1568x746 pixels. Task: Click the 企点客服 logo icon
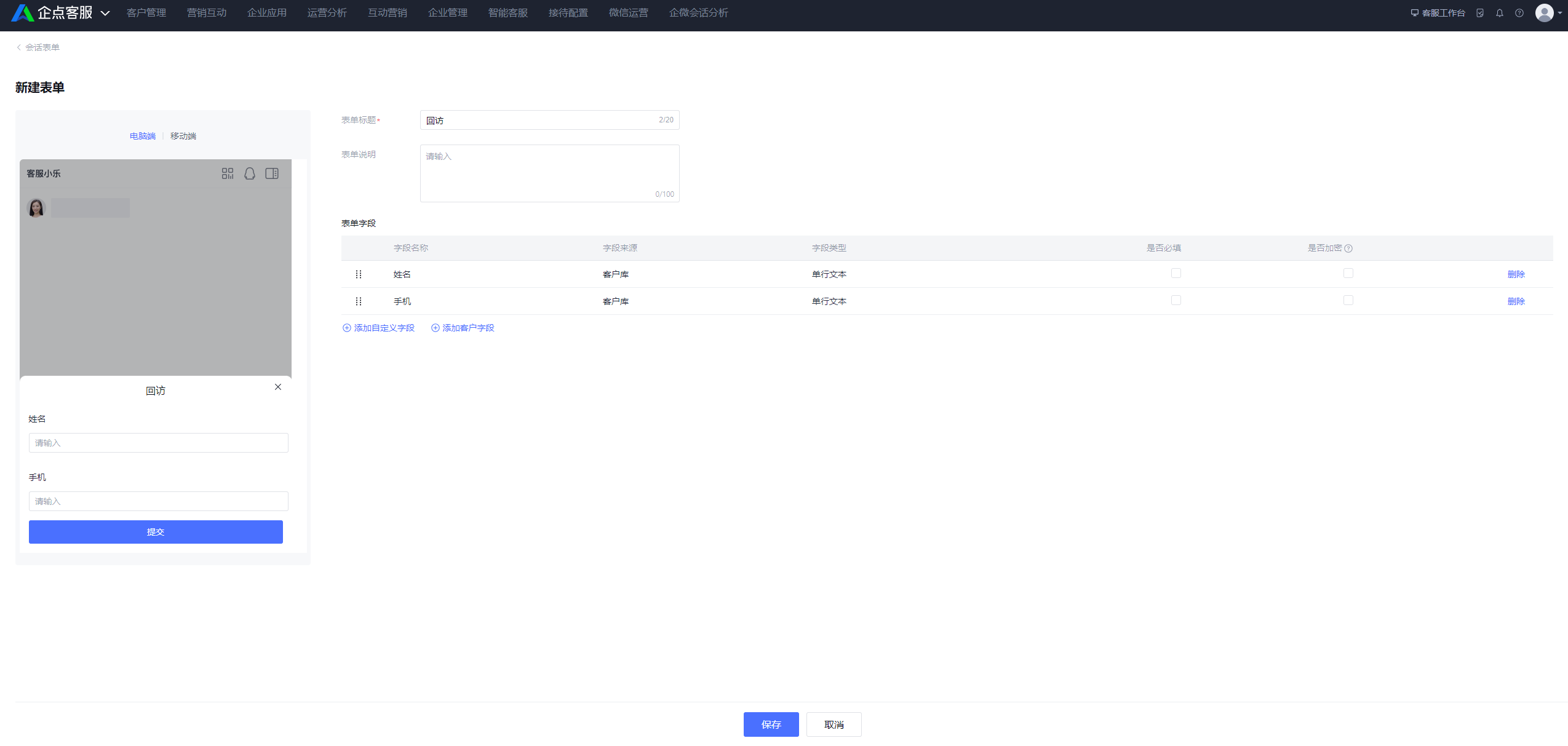pos(22,13)
